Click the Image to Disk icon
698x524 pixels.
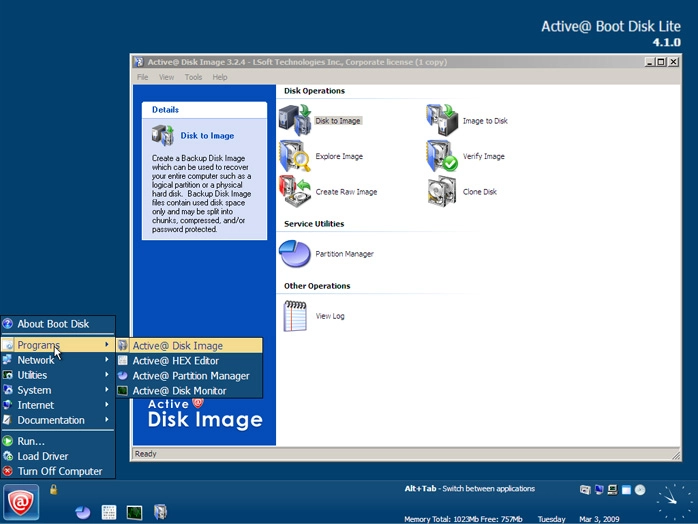[x=442, y=120]
